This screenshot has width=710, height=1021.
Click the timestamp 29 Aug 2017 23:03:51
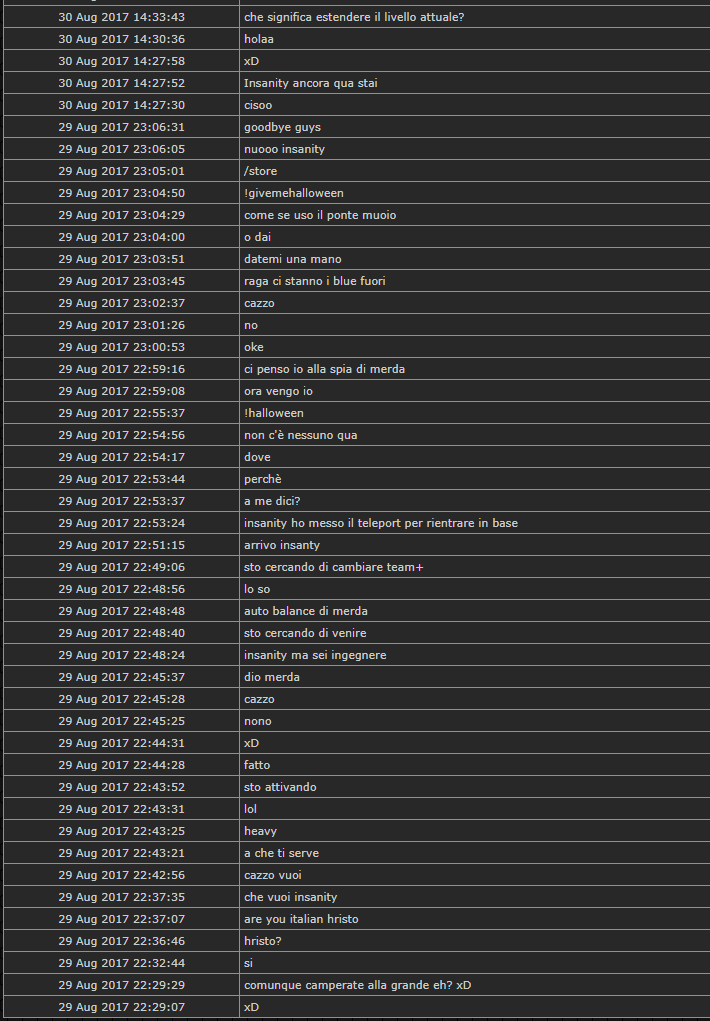coord(121,259)
